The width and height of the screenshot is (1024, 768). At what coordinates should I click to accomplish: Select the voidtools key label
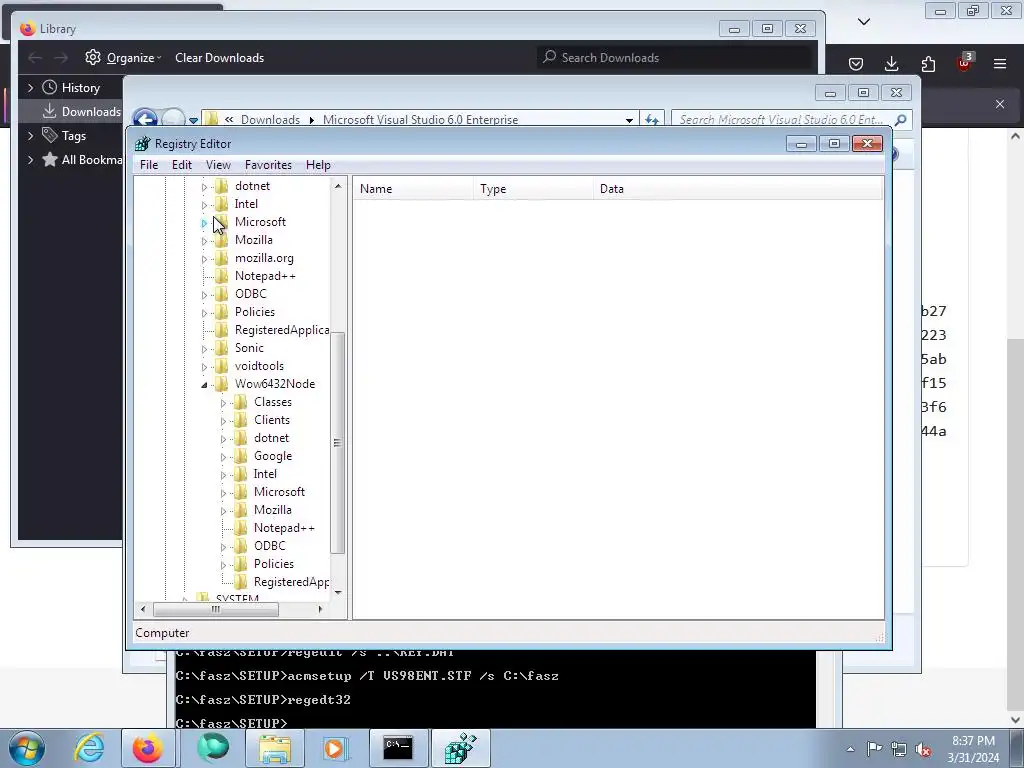coord(259,366)
